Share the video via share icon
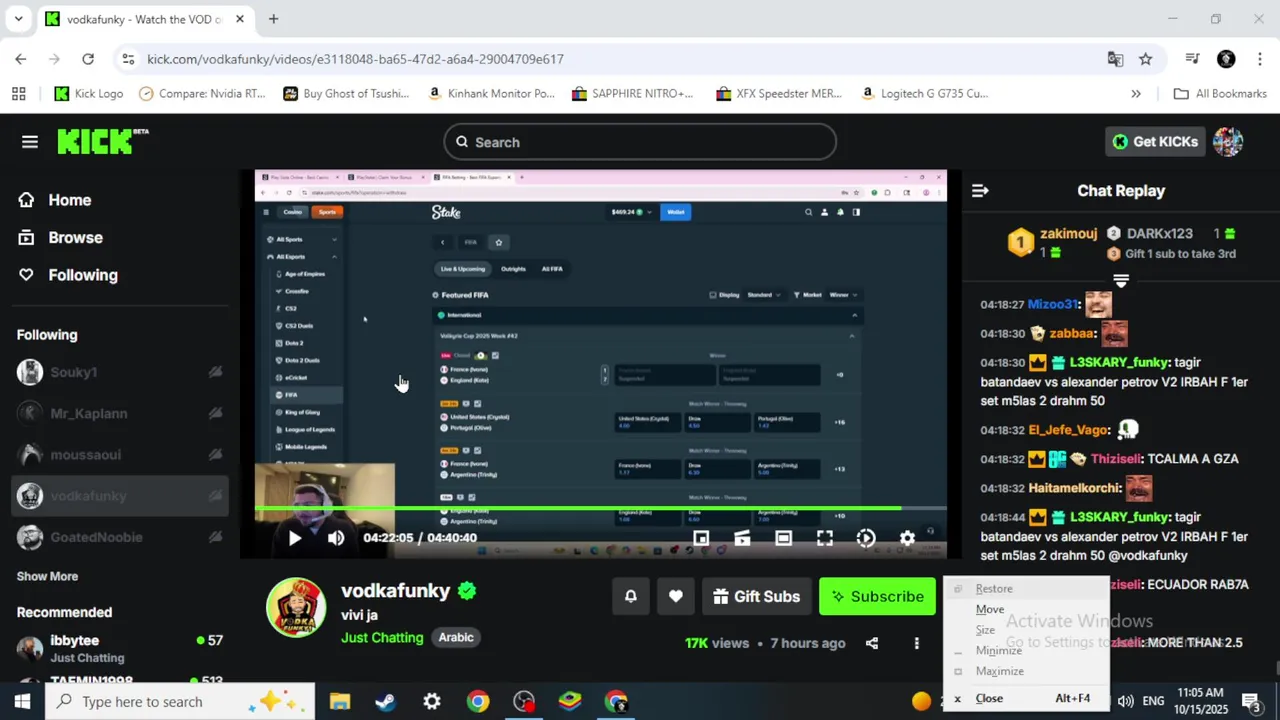This screenshot has height=720, width=1280. pos(872,643)
